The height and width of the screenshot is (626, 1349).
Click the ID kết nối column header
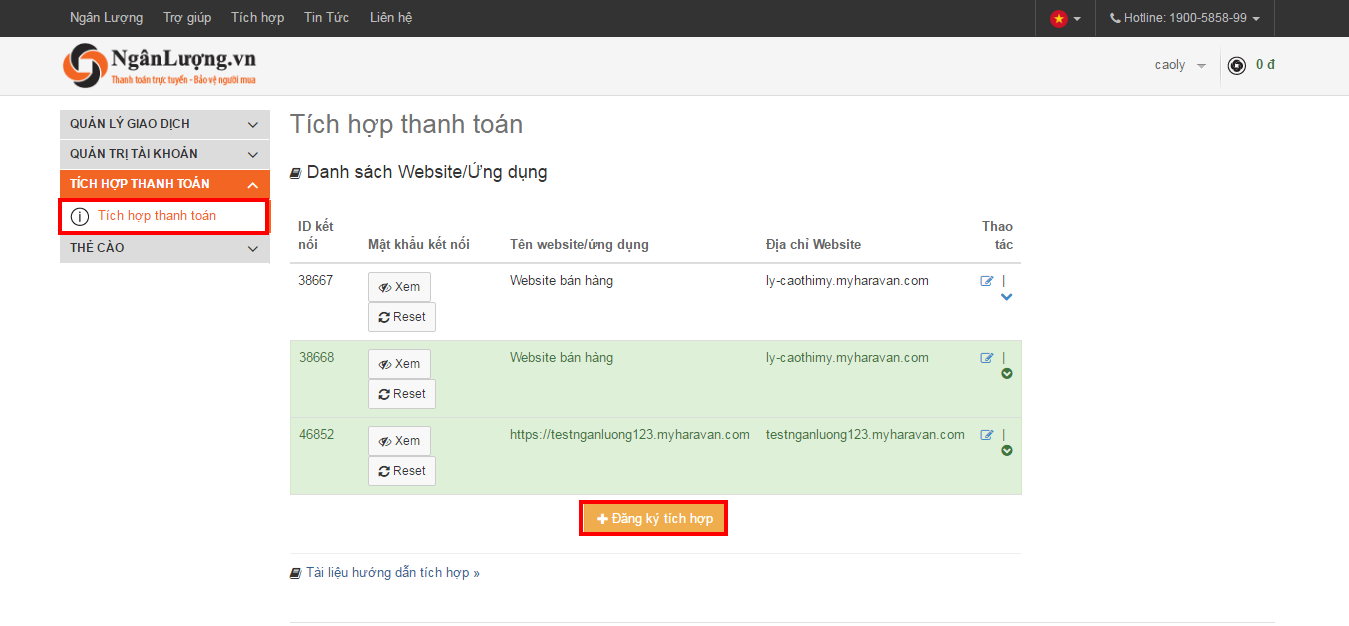pyautogui.click(x=316, y=235)
